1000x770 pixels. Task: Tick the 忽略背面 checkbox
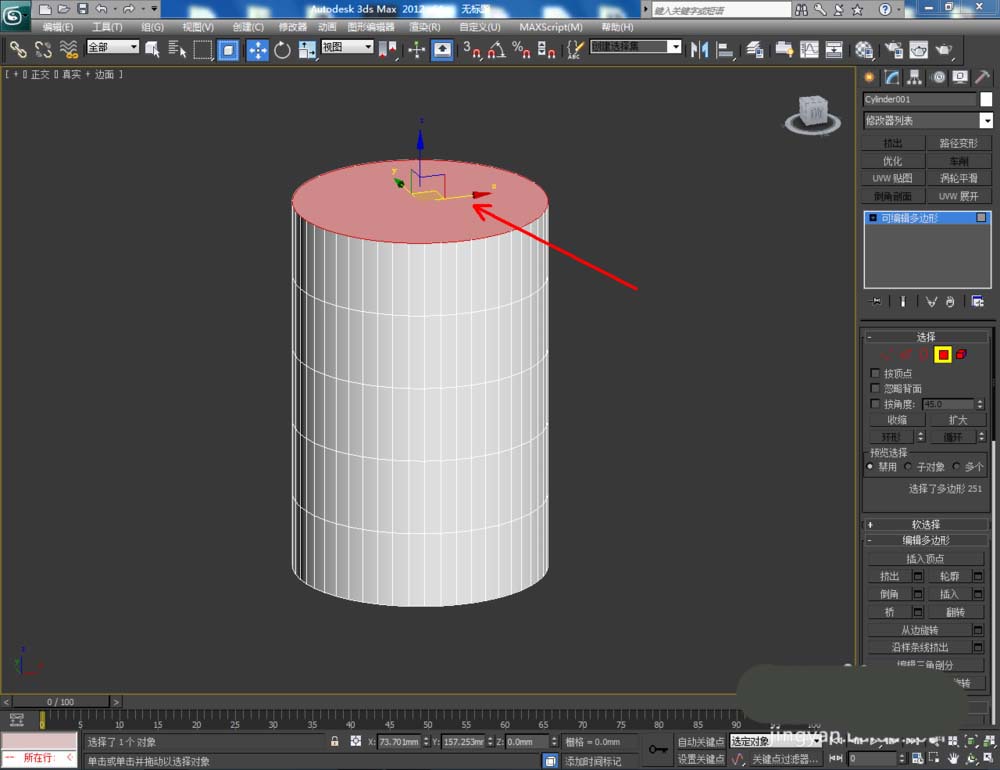pos(876,388)
